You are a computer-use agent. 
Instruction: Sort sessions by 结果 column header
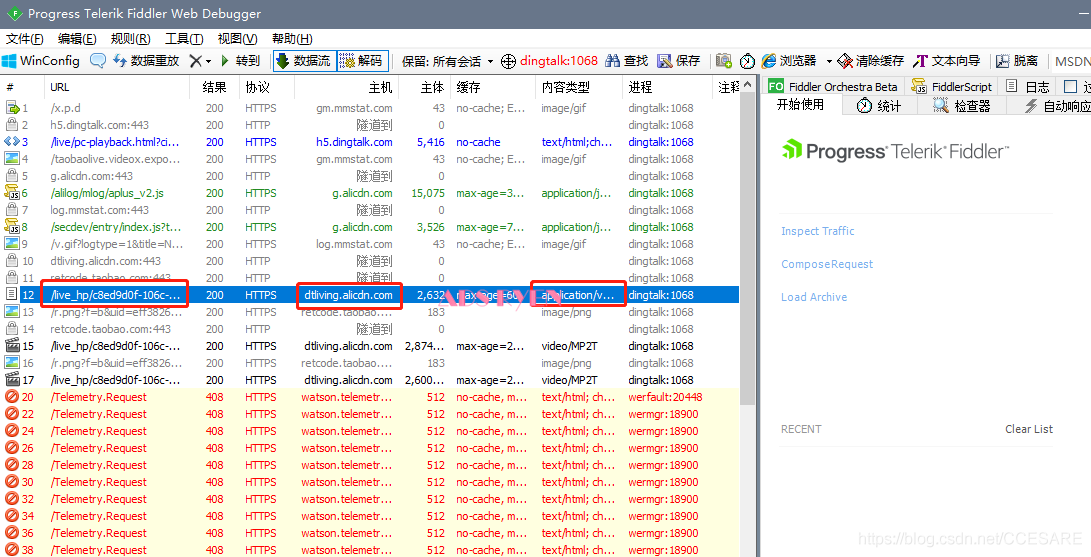[214, 88]
